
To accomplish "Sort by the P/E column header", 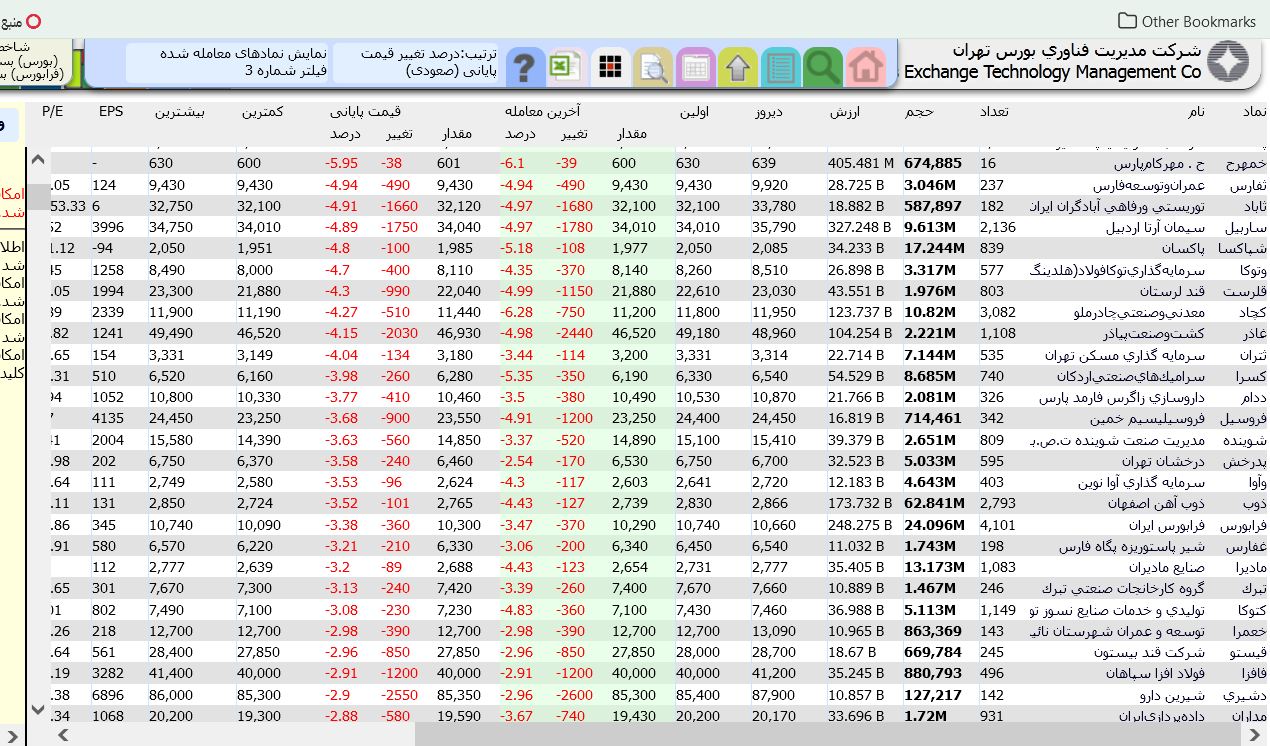I will point(53,111).
